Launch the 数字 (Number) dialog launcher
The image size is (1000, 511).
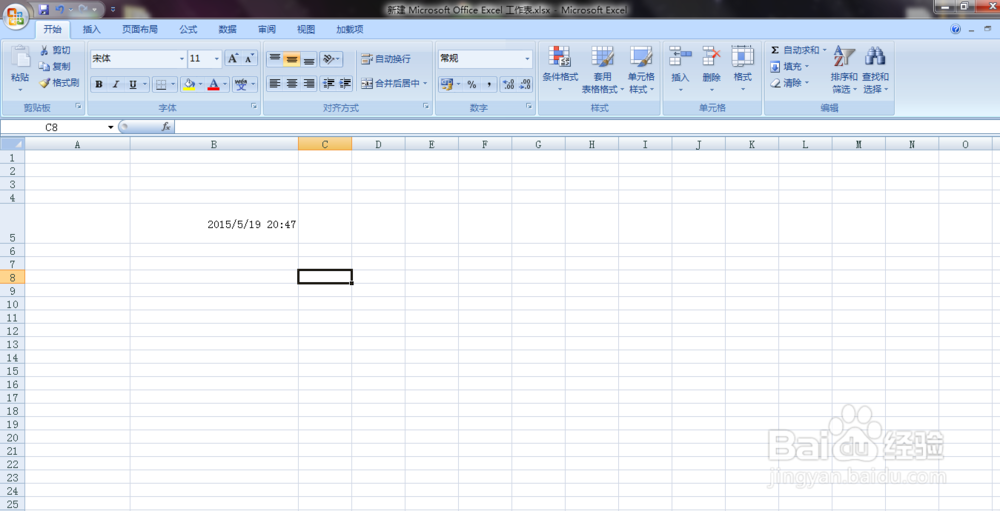click(529, 107)
